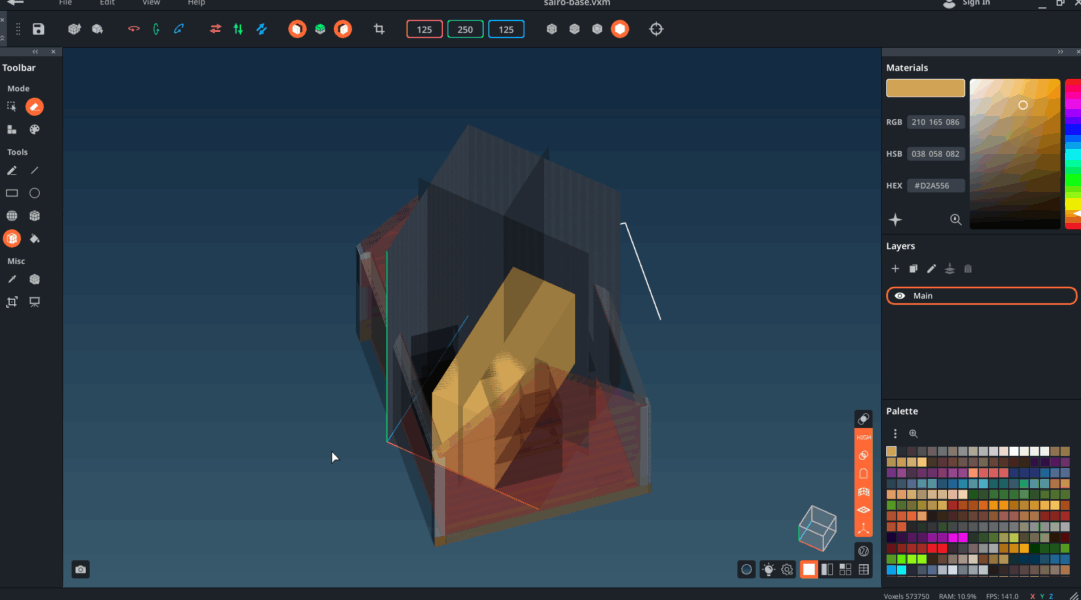The image size is (1081, 600).
Task: Pick the Box cube tool
Action: click(34, 216)
